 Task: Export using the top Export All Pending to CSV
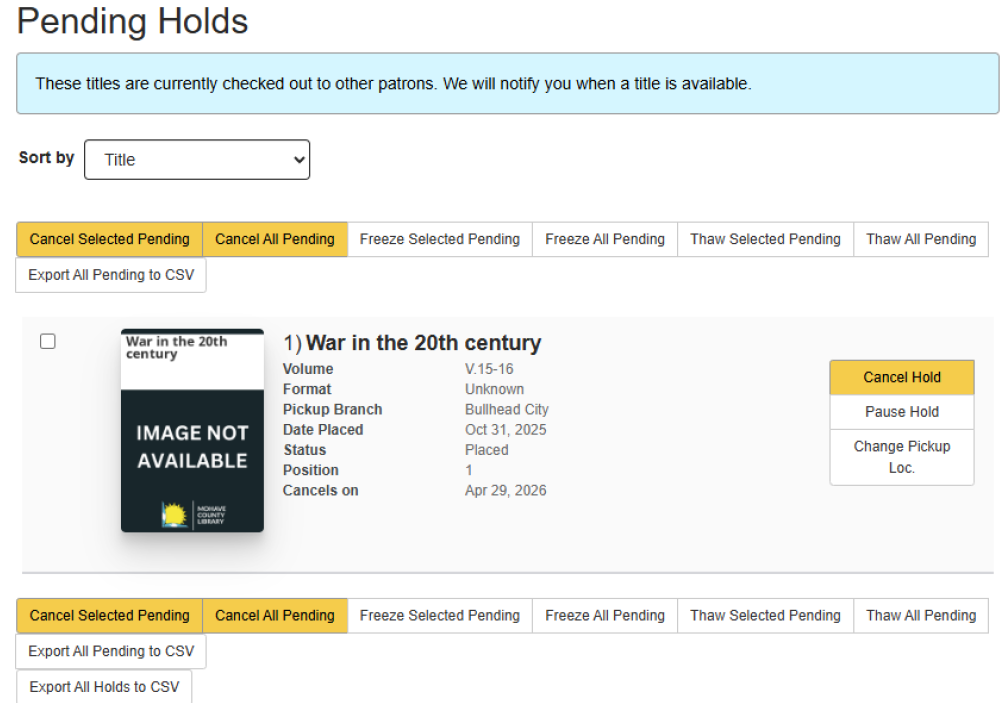tap(111, 275)
